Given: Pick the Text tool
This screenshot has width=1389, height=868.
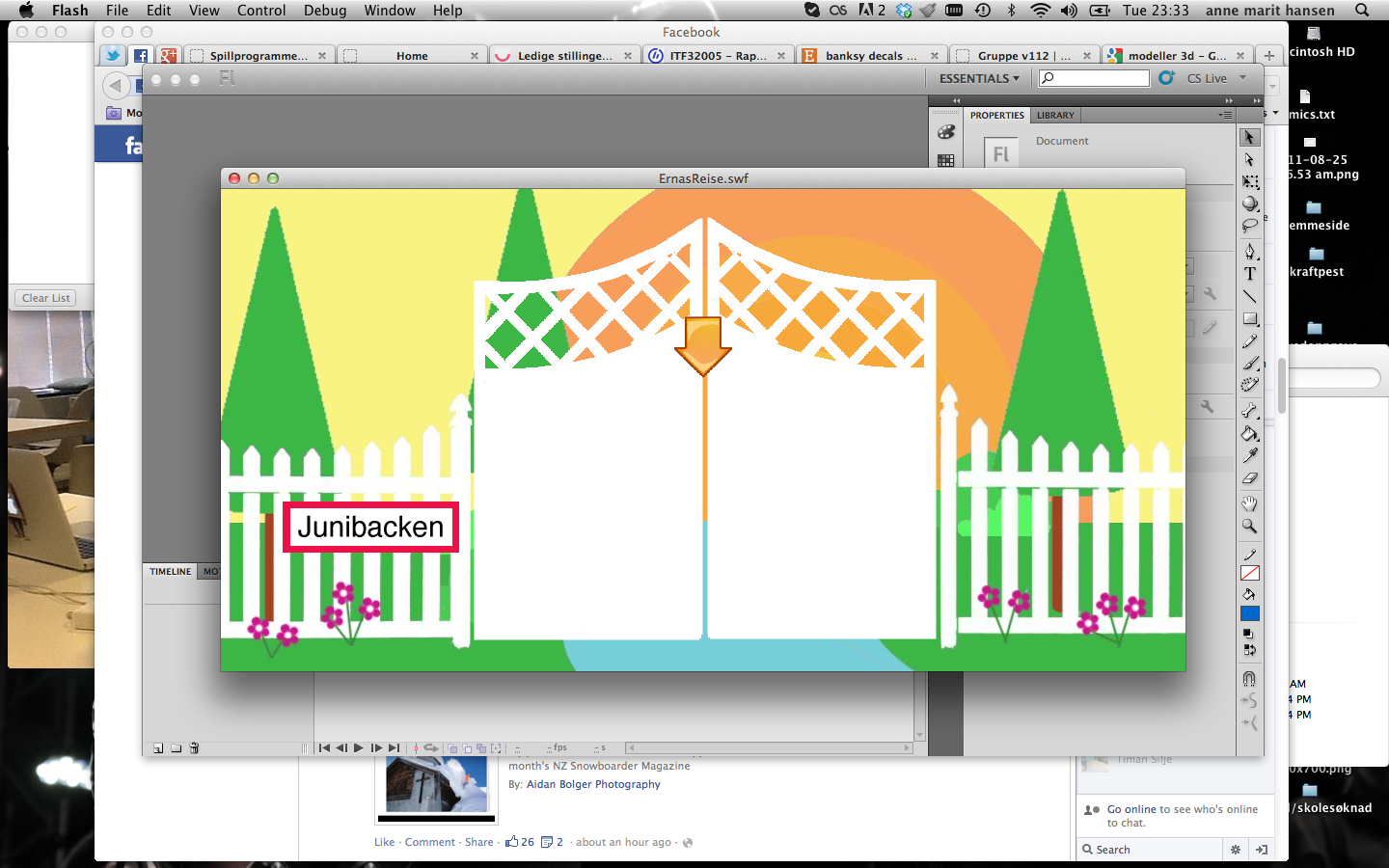Looking at the screenshot, I should [1249, 275].
